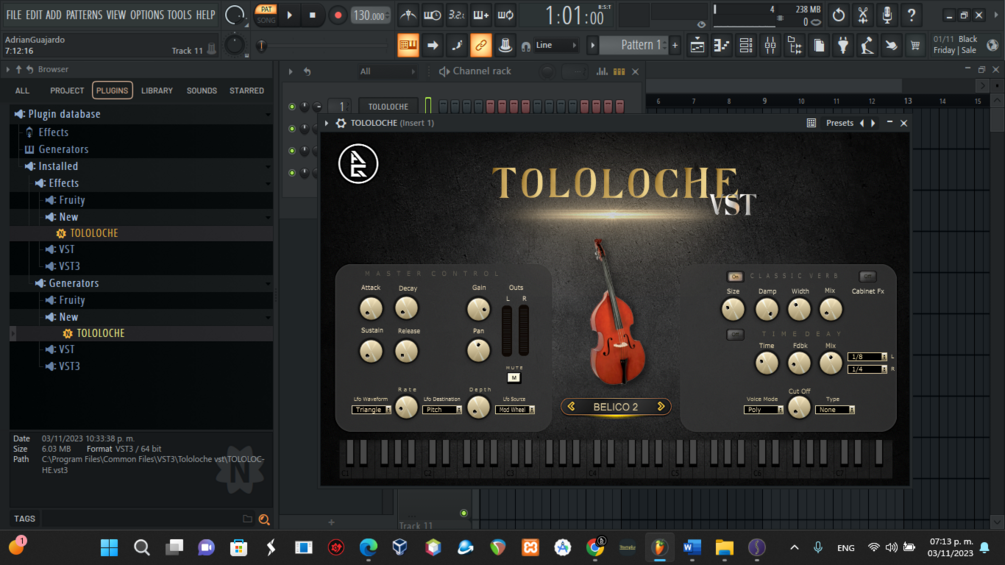Toggle the green LED on Track 11
1005x565 pixels.
464,513
